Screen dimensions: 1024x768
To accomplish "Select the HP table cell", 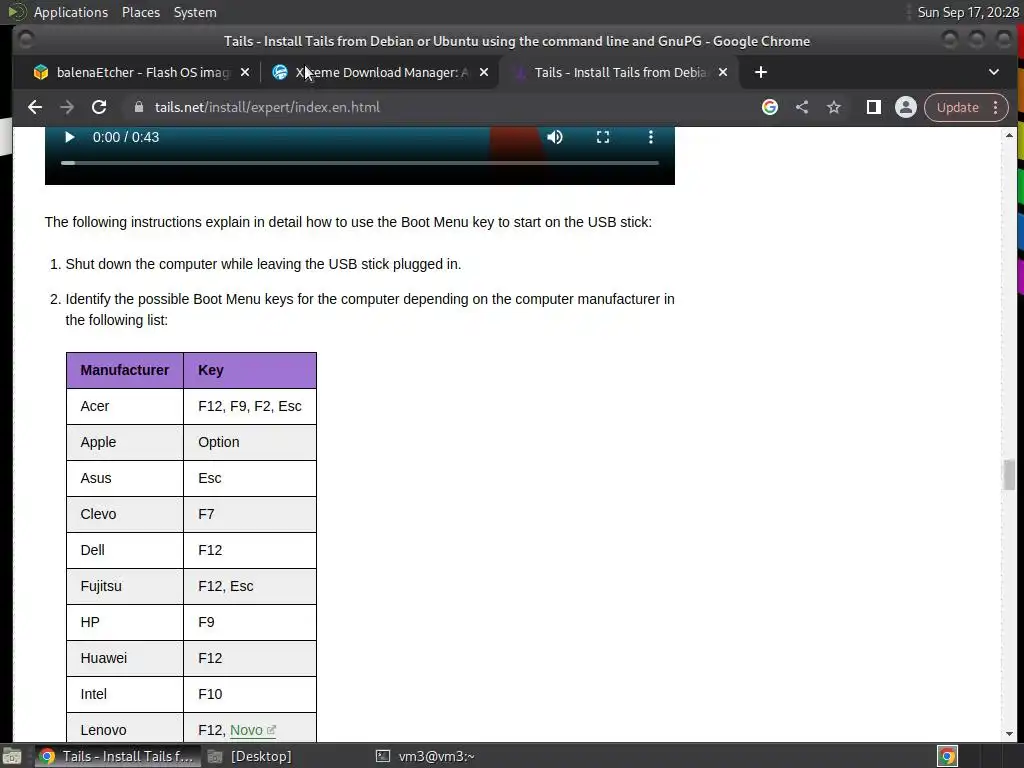I will 125,622.
